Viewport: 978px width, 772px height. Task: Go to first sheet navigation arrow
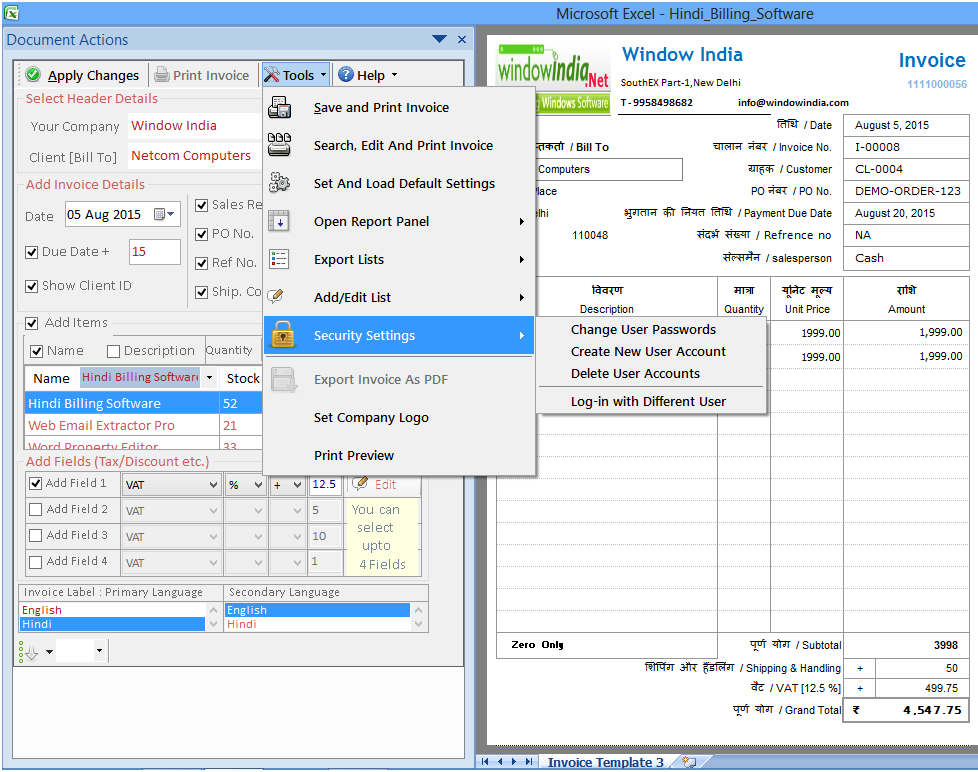coord(485,761)
